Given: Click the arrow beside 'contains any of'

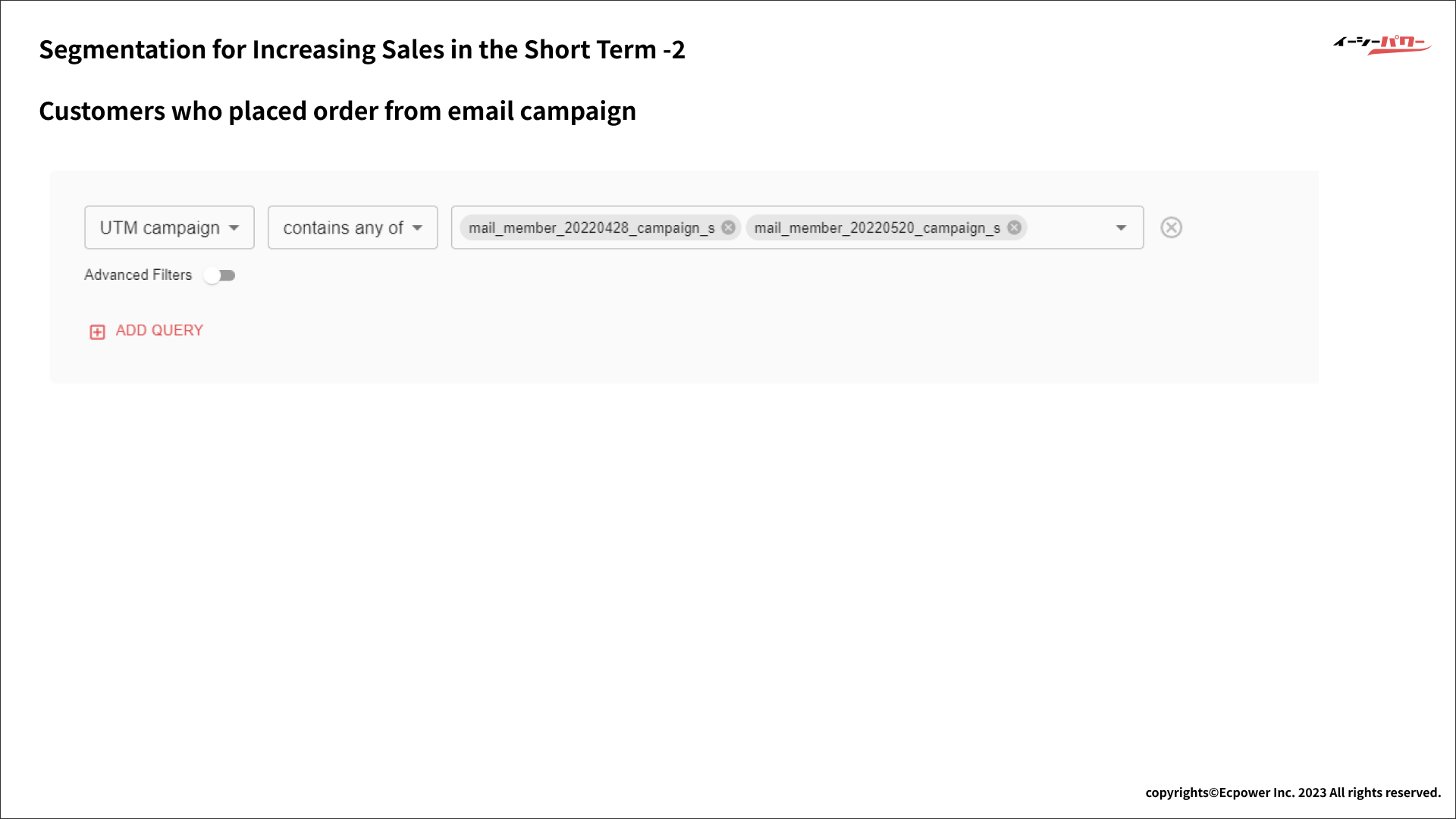Looking at the screenshot, I should [x=417, y=227].
